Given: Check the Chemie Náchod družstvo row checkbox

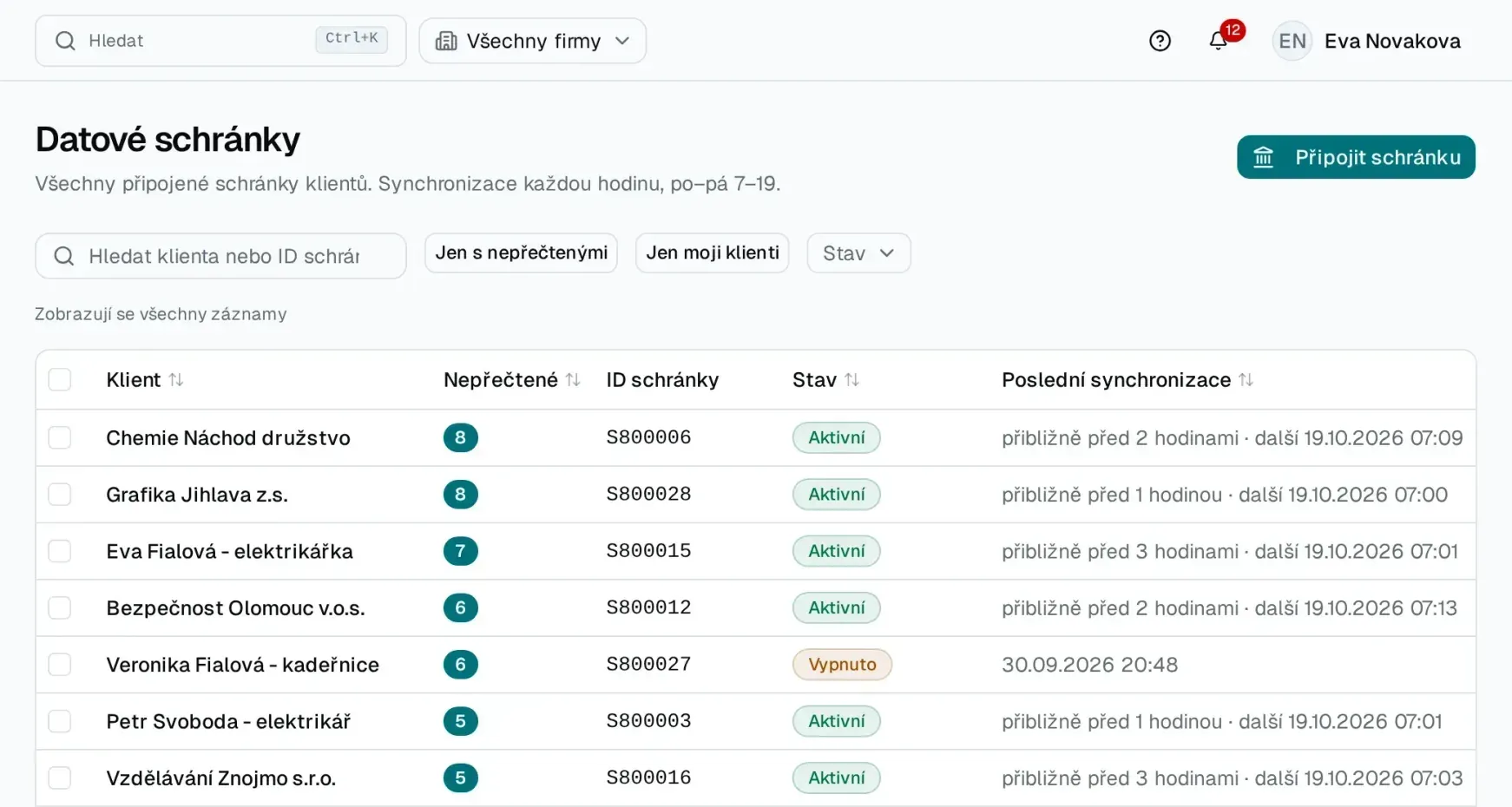Looking at the screenshot, I should 60,437.
